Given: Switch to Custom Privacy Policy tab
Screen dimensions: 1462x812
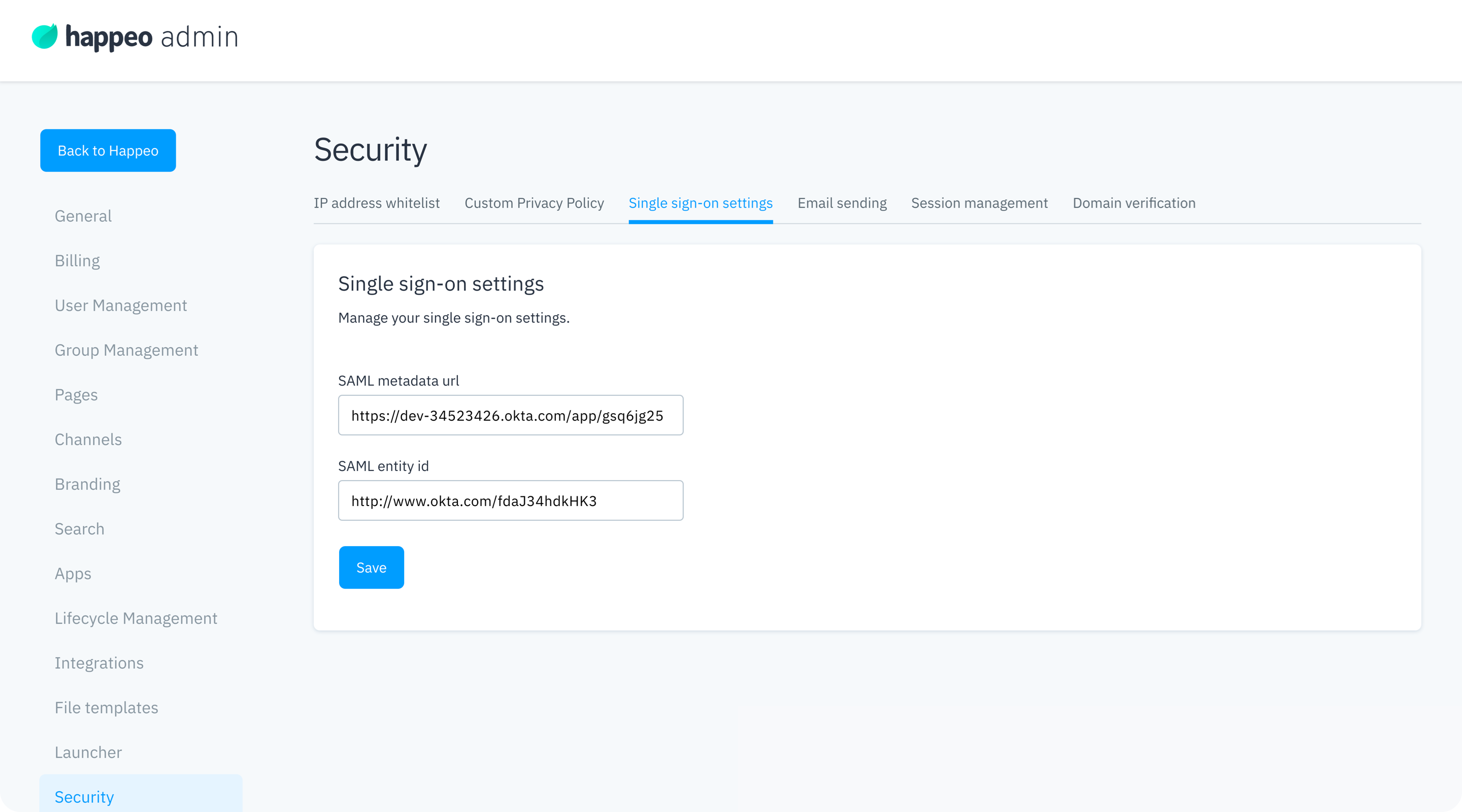Looking at the screenshot, I should [534, 203].
